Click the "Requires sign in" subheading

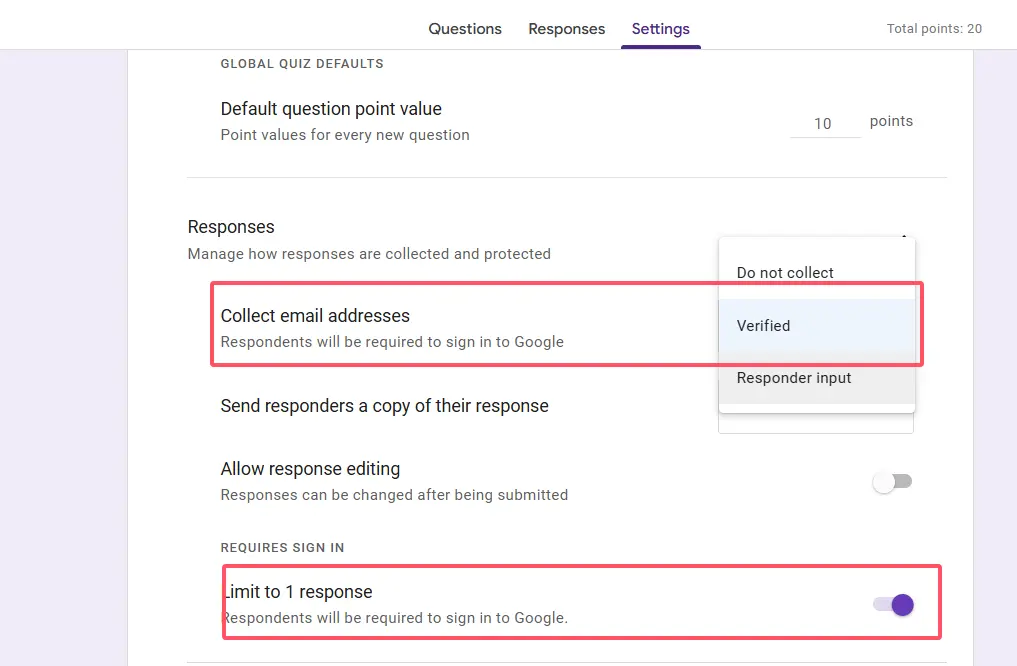coord(282,548)
